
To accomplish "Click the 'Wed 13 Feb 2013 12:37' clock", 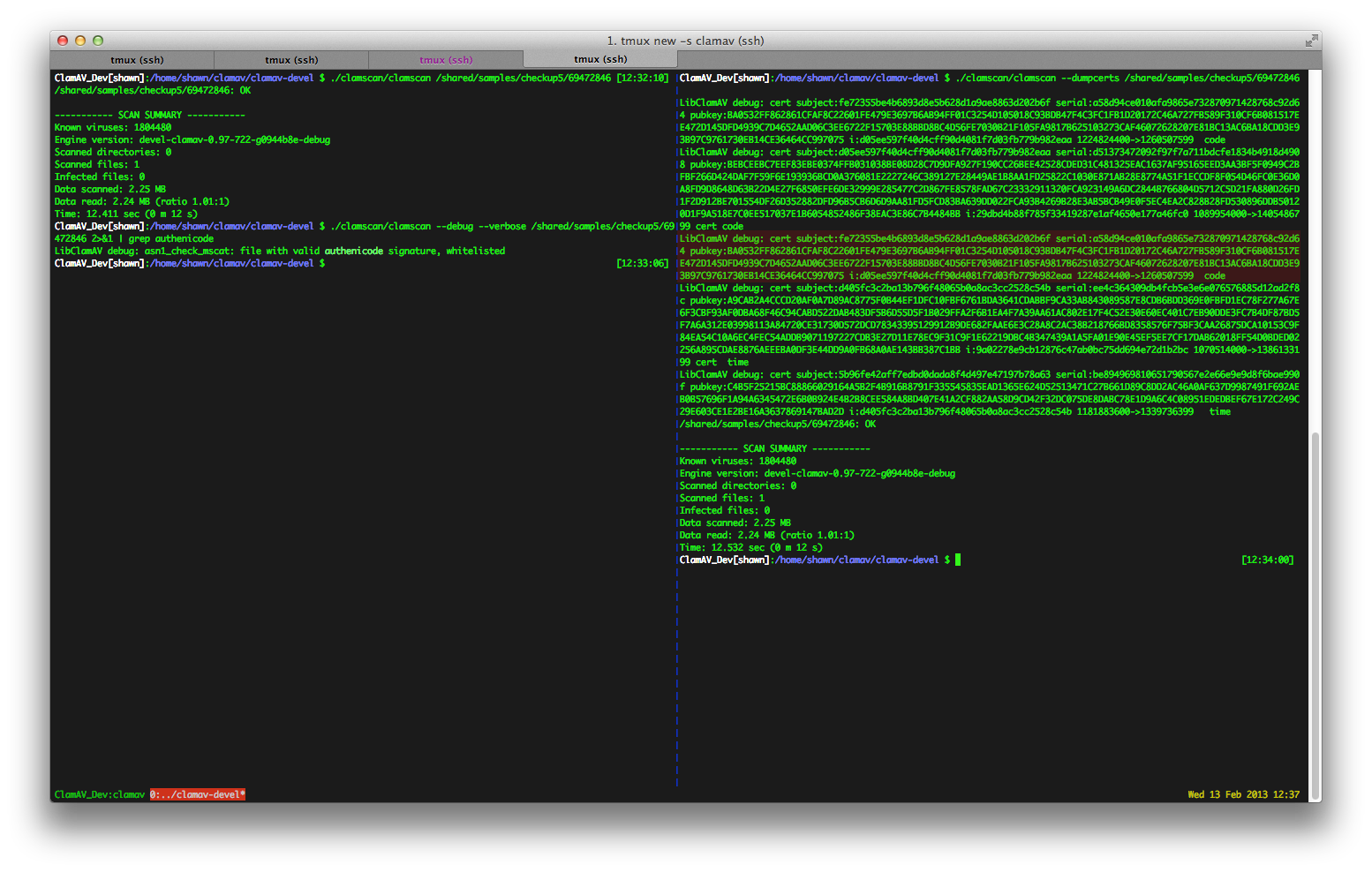I will tap(1243, 794).
